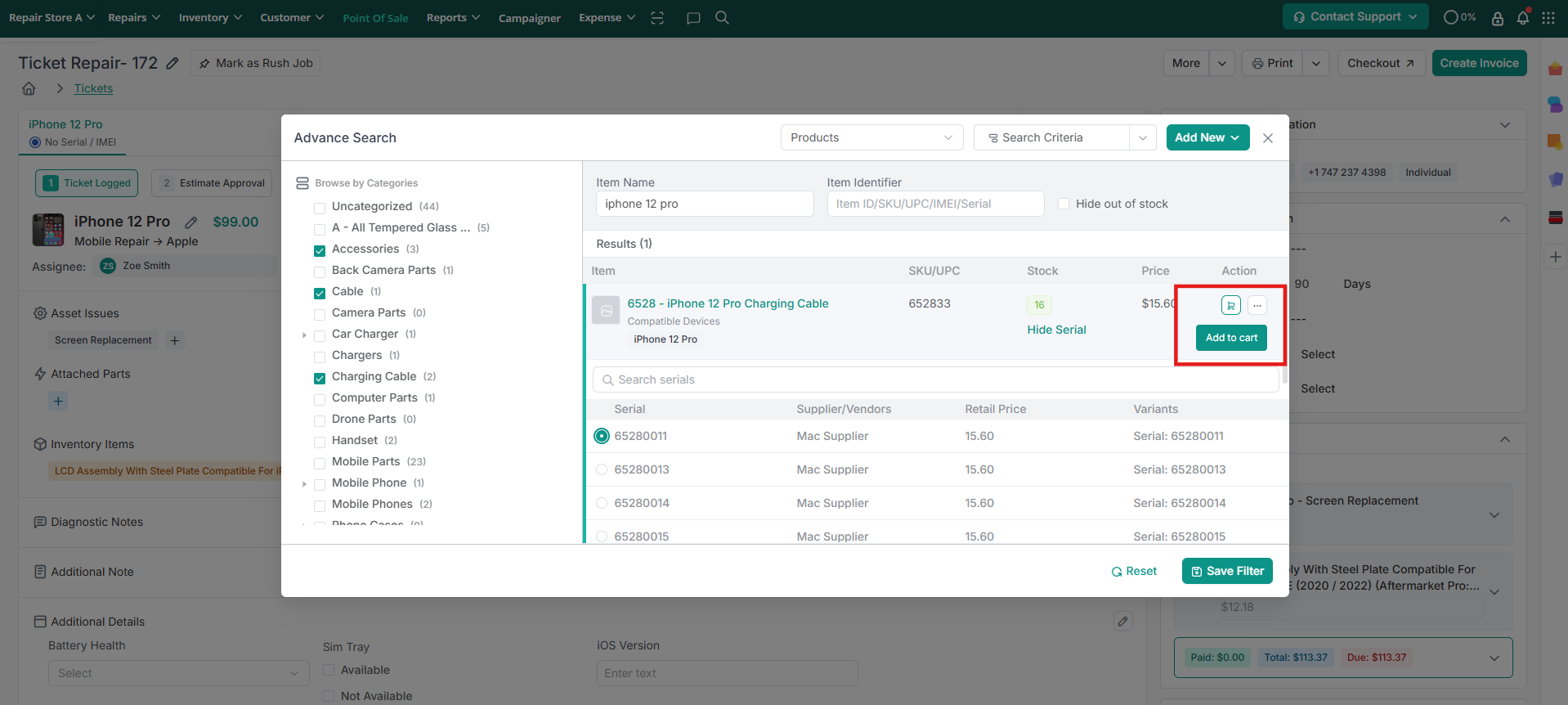
Task: Click the Item Name input field
Action: click(705, 204)
